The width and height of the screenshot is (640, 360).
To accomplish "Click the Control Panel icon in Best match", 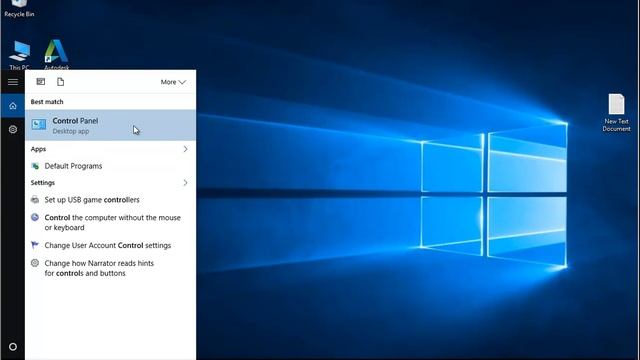I will [39, 124].
